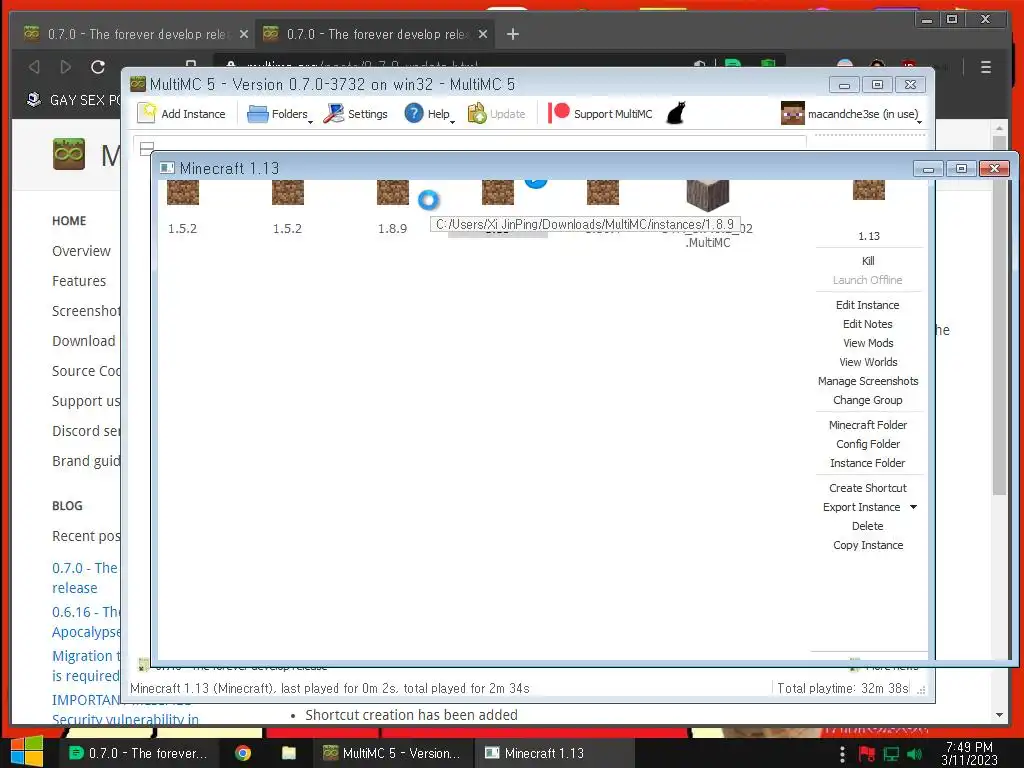Click the volume speaker tray icon

coord(914,754)
